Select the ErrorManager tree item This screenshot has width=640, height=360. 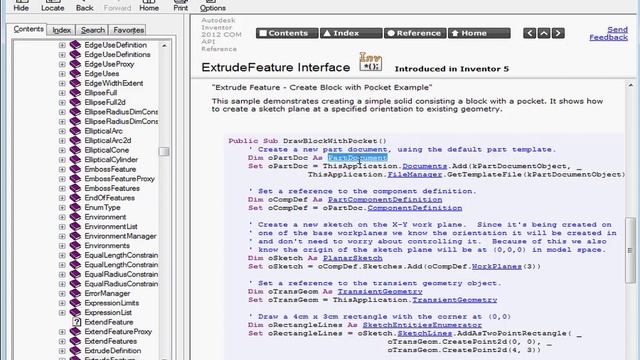click(x=107, y=293)
